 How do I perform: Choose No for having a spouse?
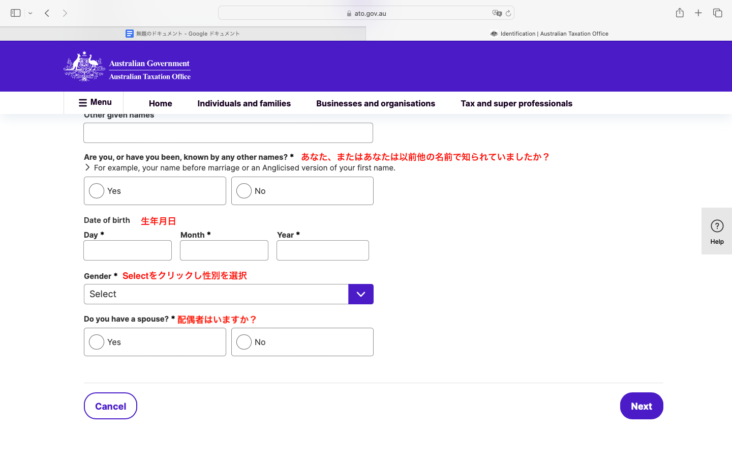pyautogui.click(x=243, y=342)
